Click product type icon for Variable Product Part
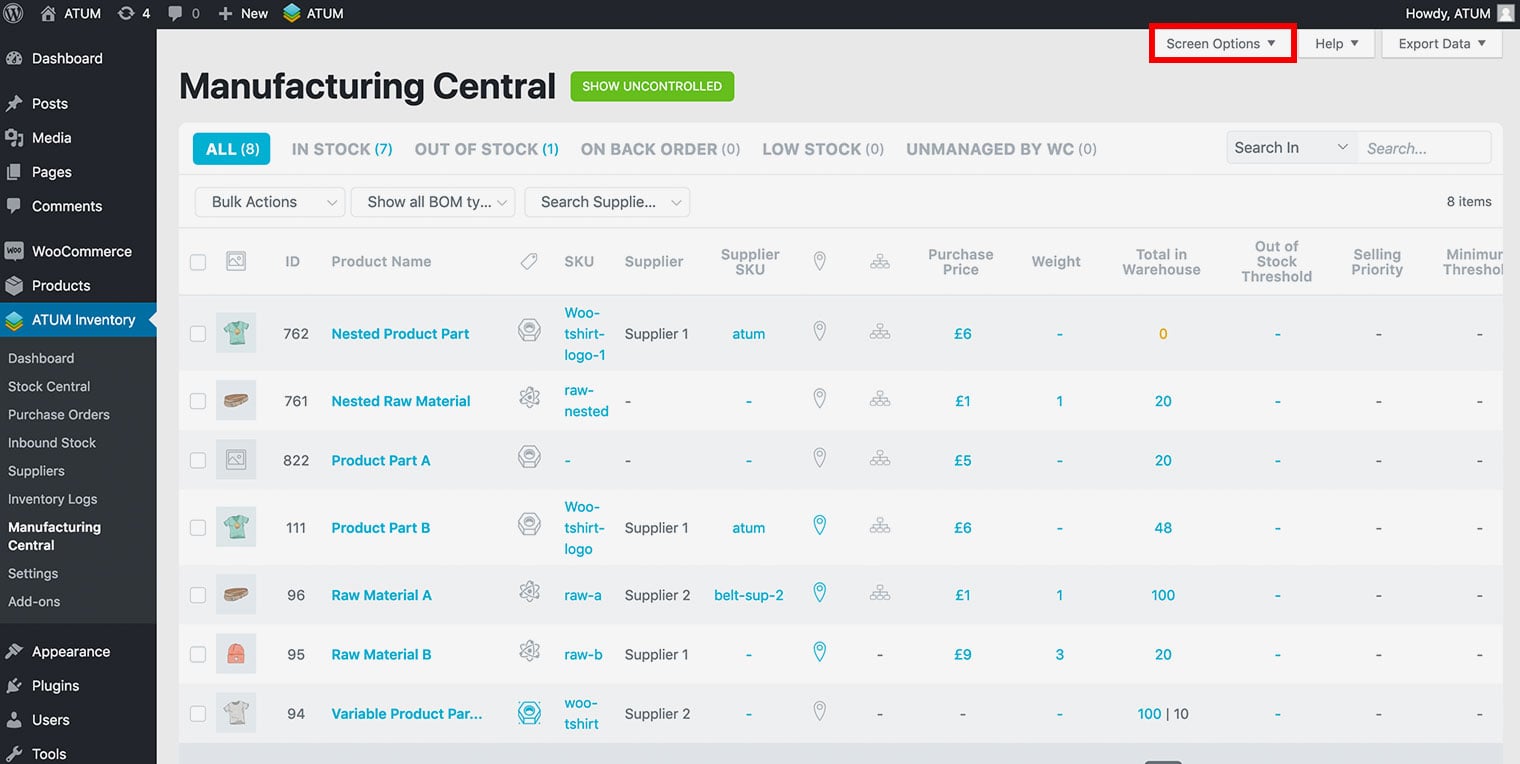Viewport: 1520px width, 764px height. (x=529, y=713)
